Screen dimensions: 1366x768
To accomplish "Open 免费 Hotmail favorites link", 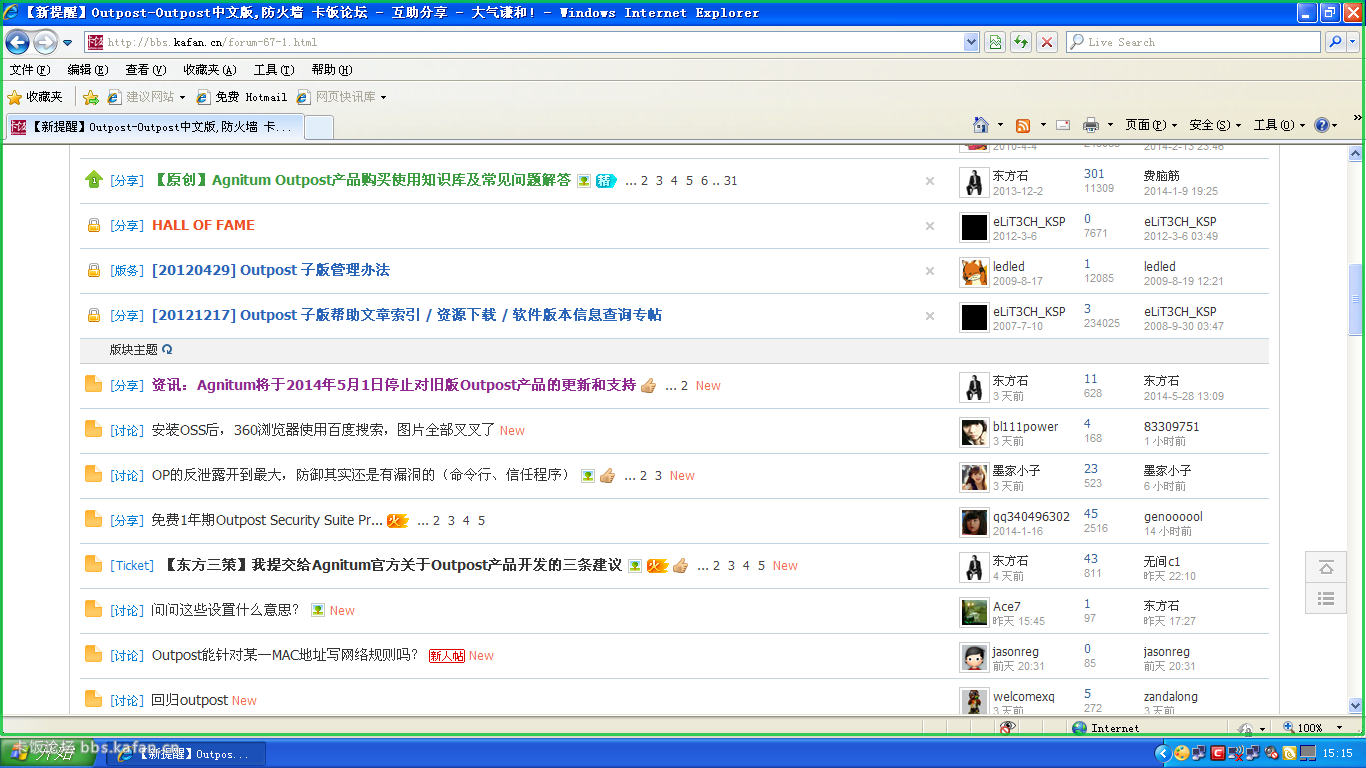I will (242, 97).
